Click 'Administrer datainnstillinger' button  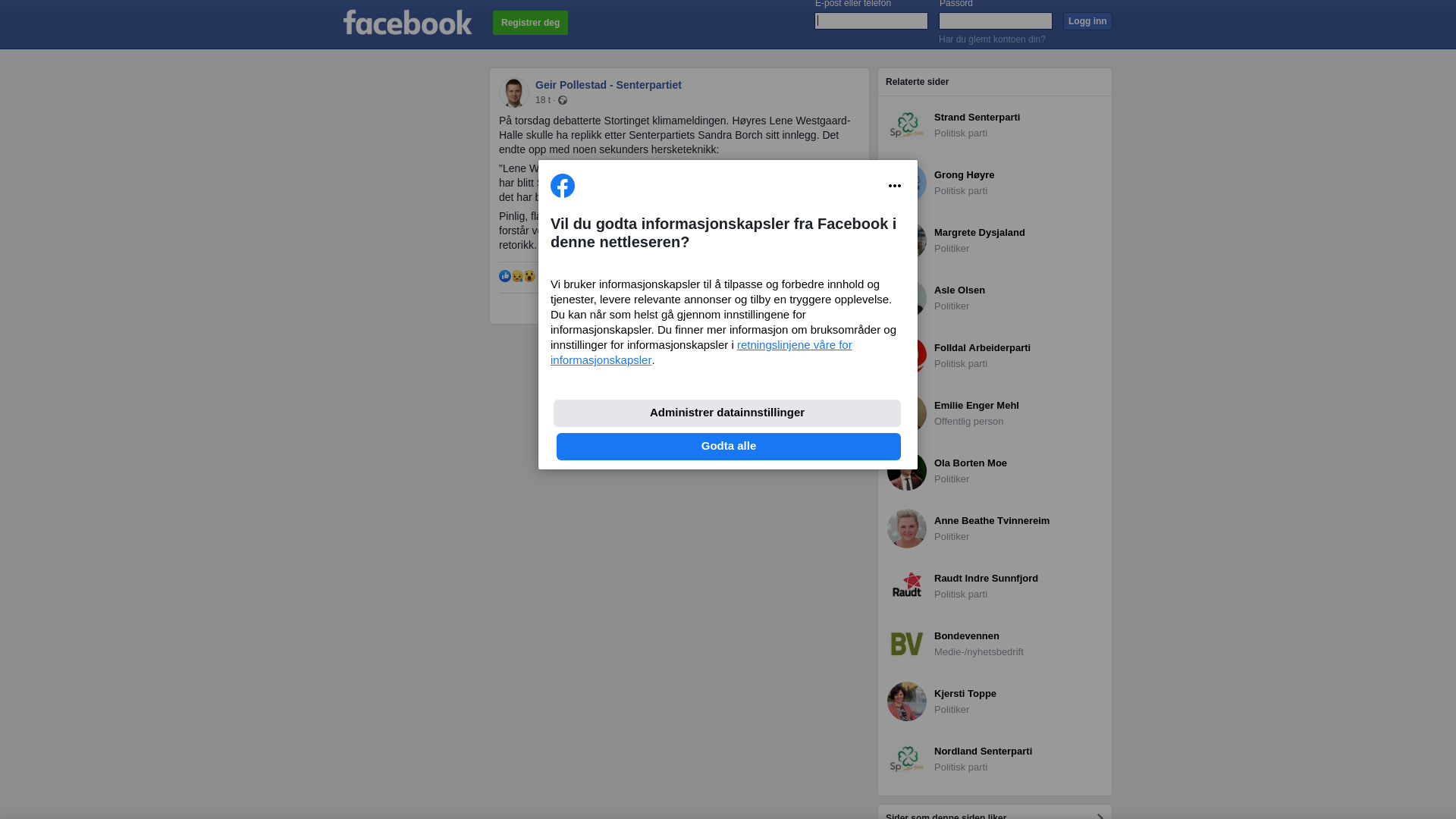(727, 413)
